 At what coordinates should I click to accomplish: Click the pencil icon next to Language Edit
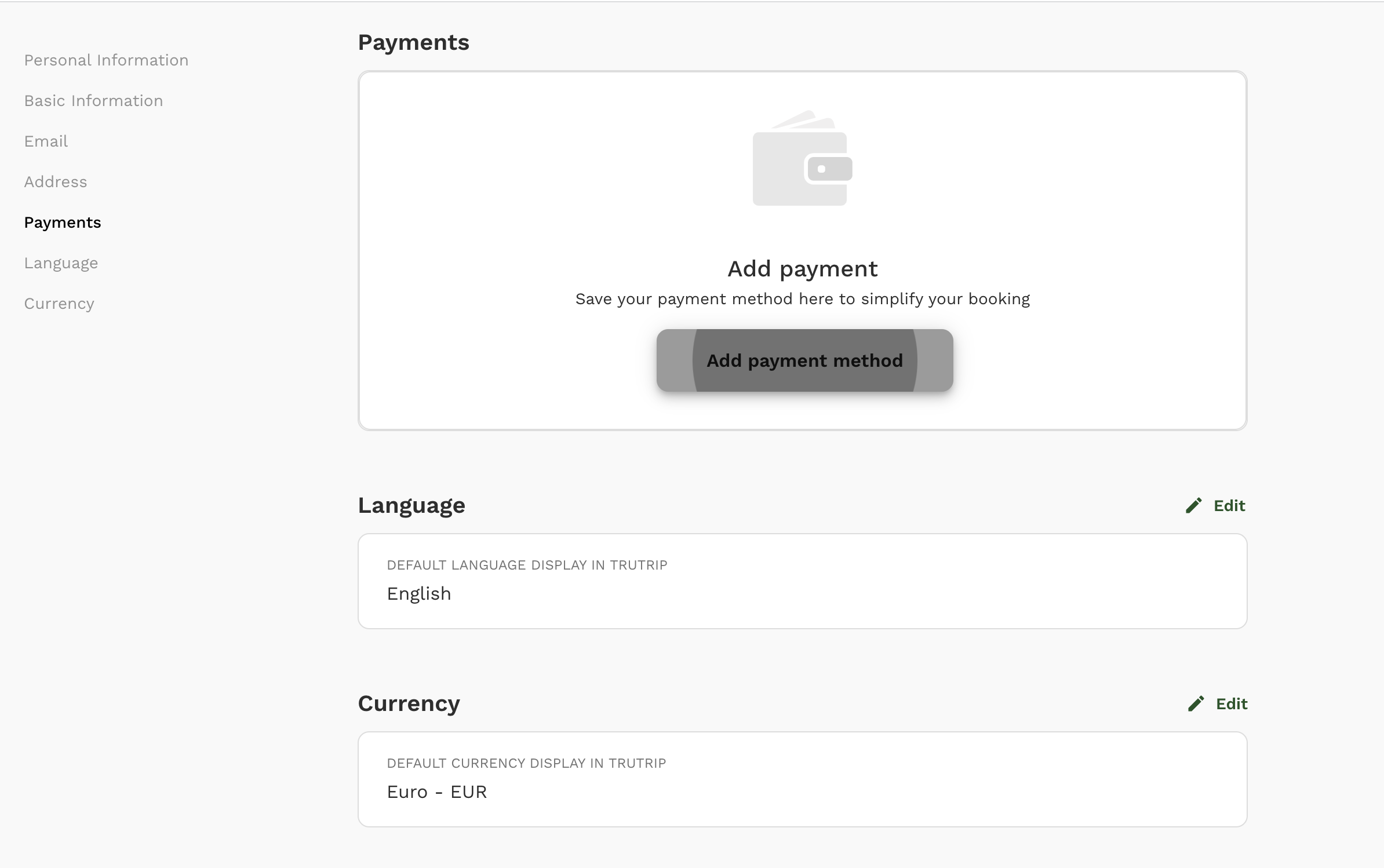pos(1193,505)
